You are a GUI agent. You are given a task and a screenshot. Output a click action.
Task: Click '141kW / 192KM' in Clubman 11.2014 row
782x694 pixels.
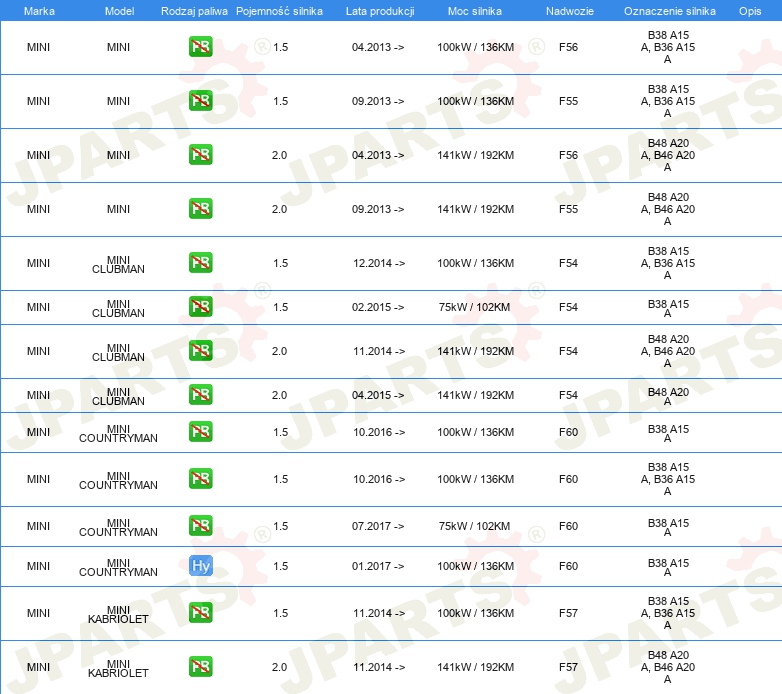click(x=475, y=351)
